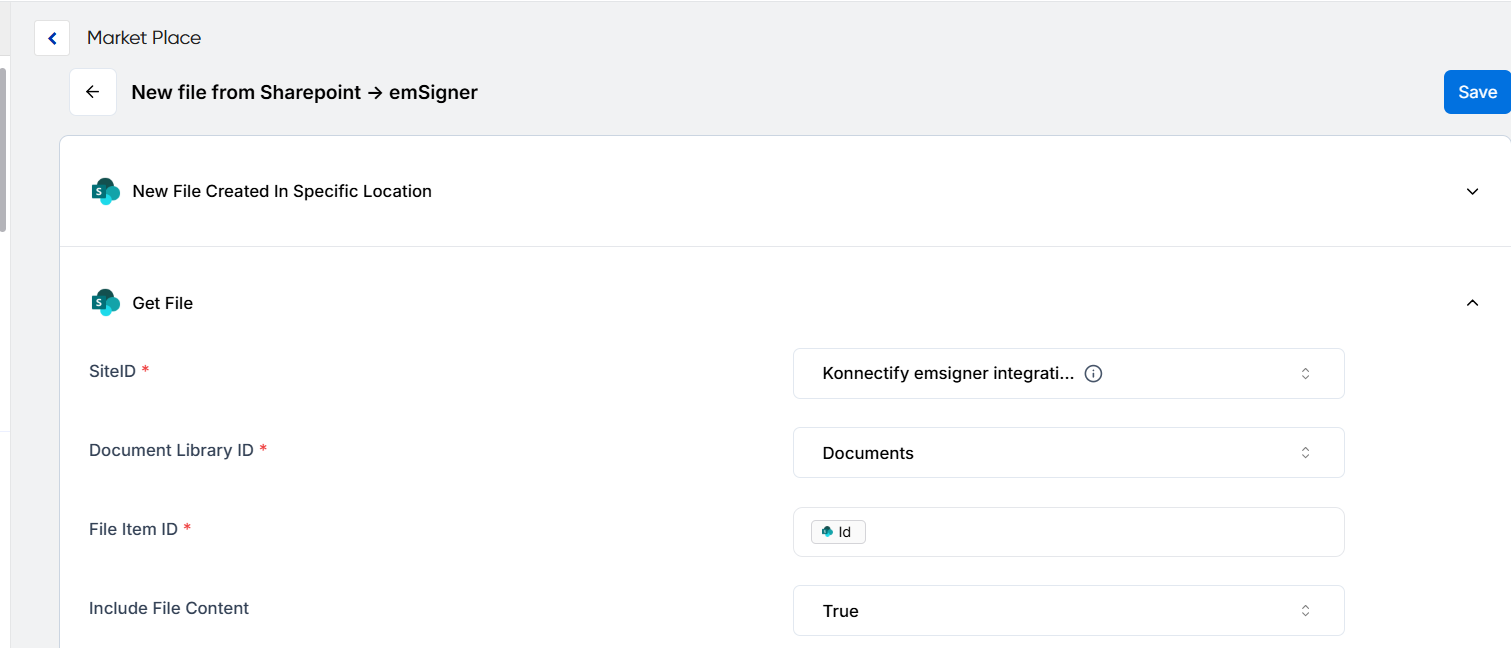Click SharePoint icon beside Get File
The image size is (1511, 648).
(x=105, y=303)
